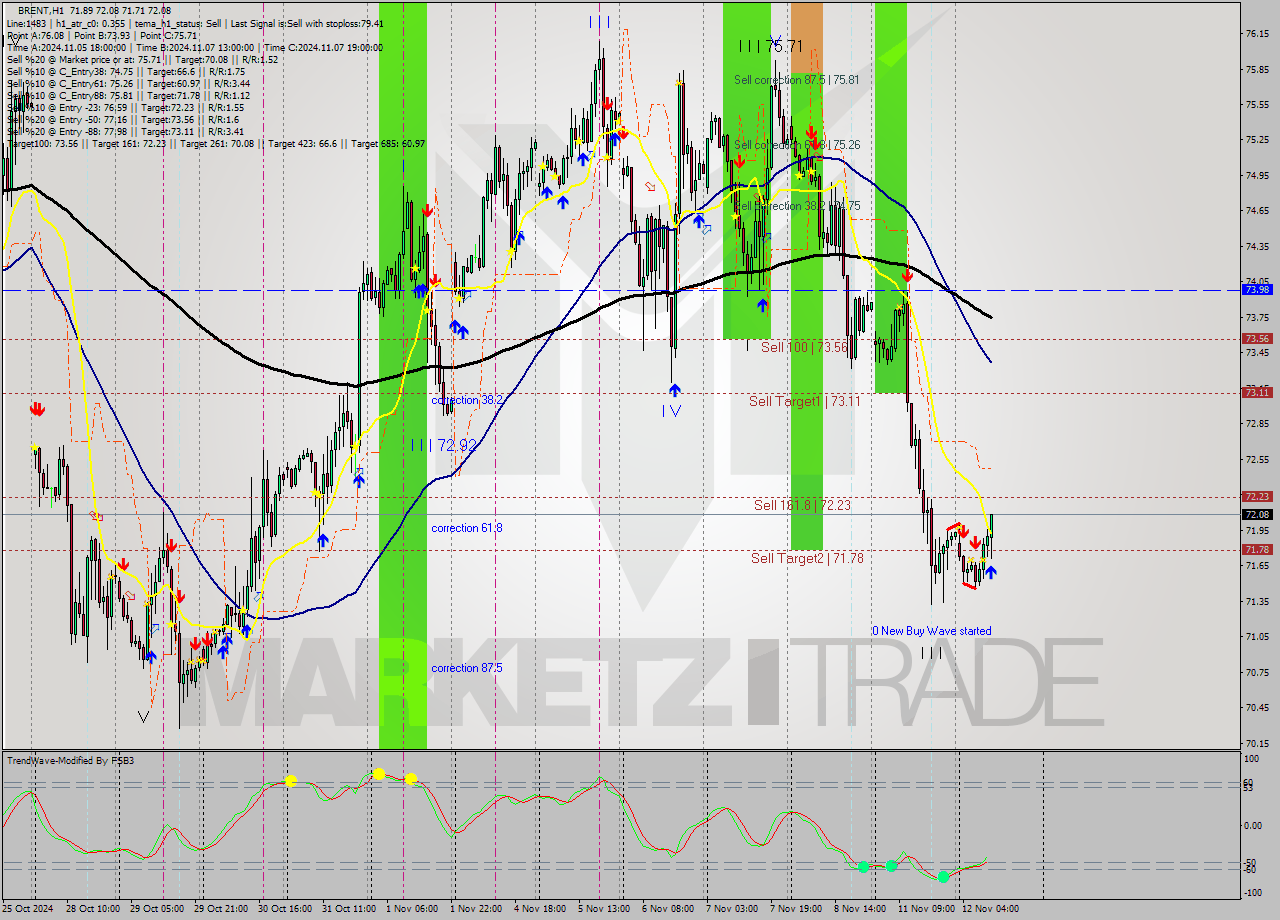1280x920 pixels.
Task: Select the 'correction 38.2' label
Action: coord(467,399)
